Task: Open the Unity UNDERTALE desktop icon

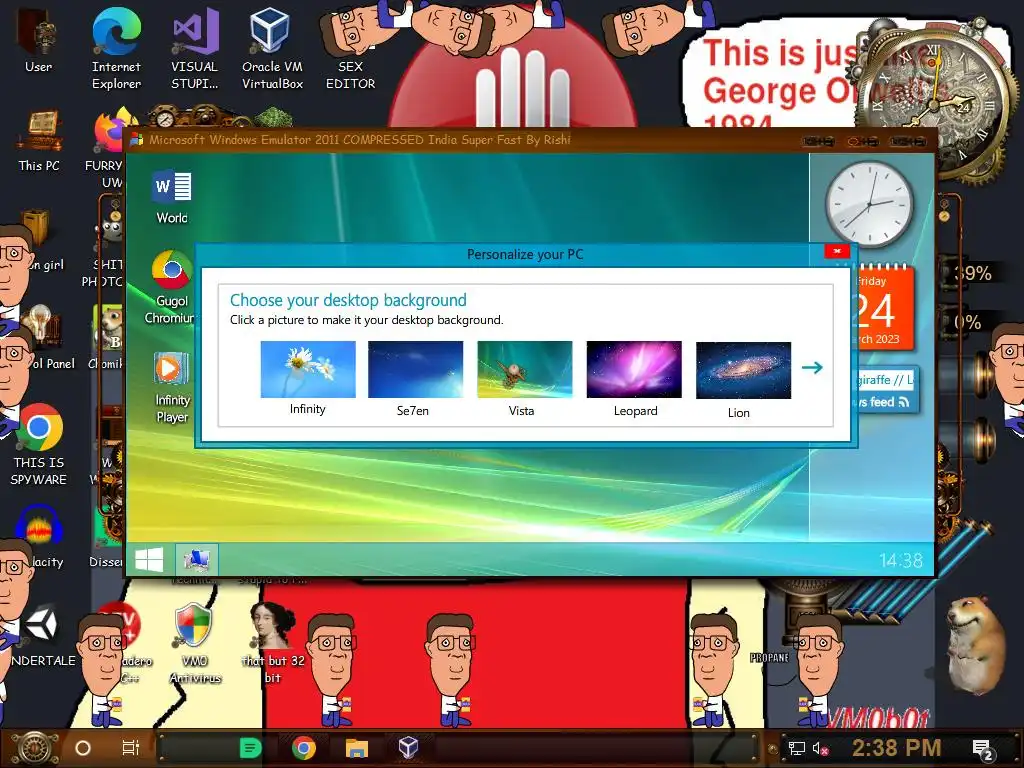Action: [x=43, y=635]
